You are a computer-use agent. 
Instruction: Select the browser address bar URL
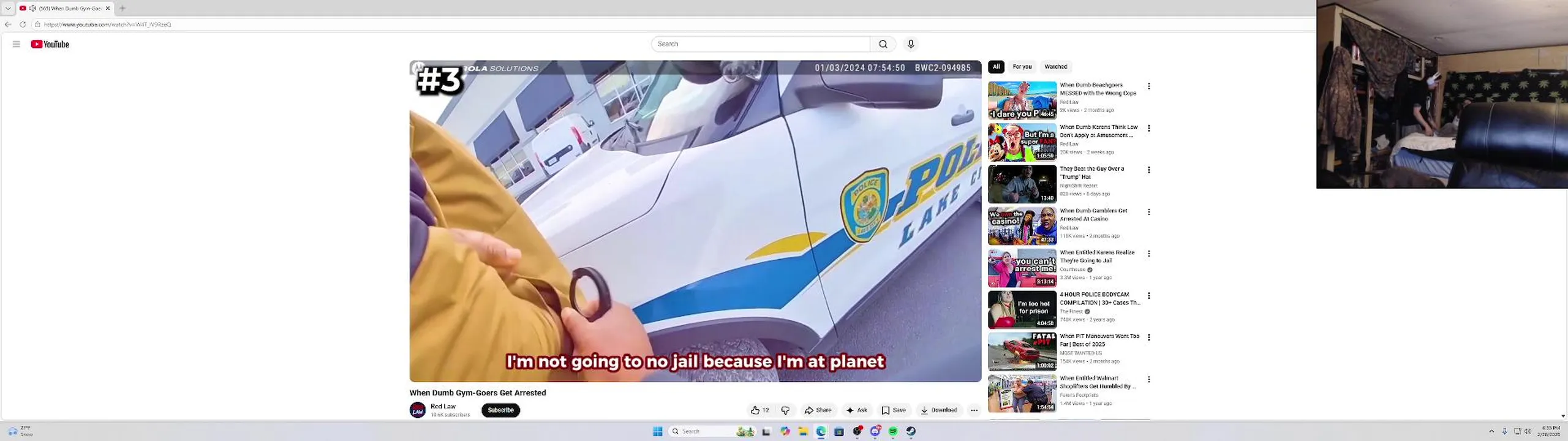tap(108, 24)
